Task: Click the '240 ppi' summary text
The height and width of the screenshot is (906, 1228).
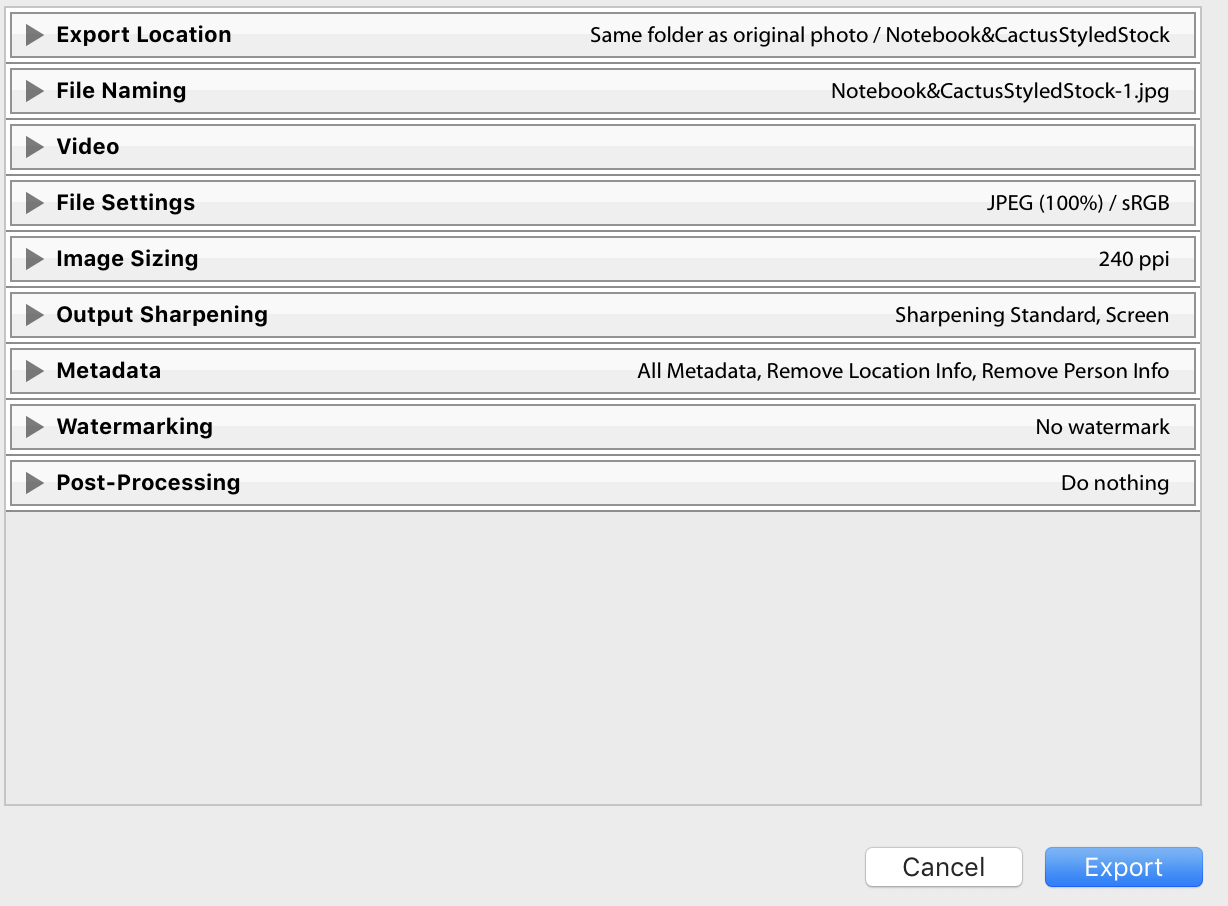Action: (1133, 258)
